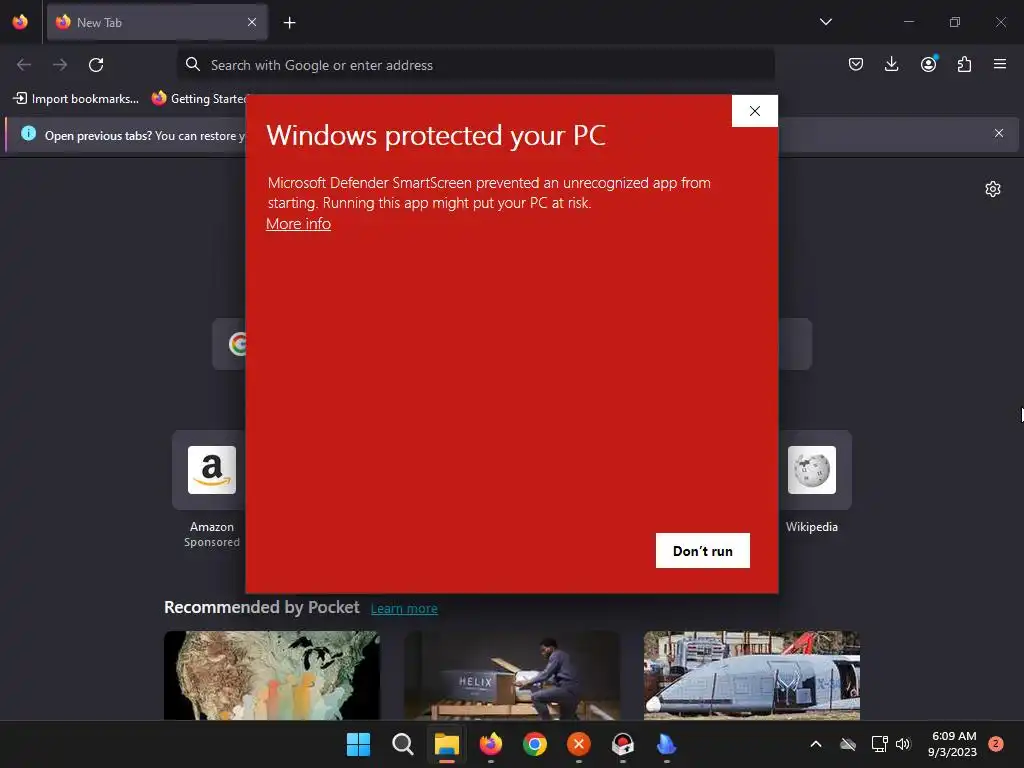
Task: Click the forward navigation arrow
Action: 60,65
